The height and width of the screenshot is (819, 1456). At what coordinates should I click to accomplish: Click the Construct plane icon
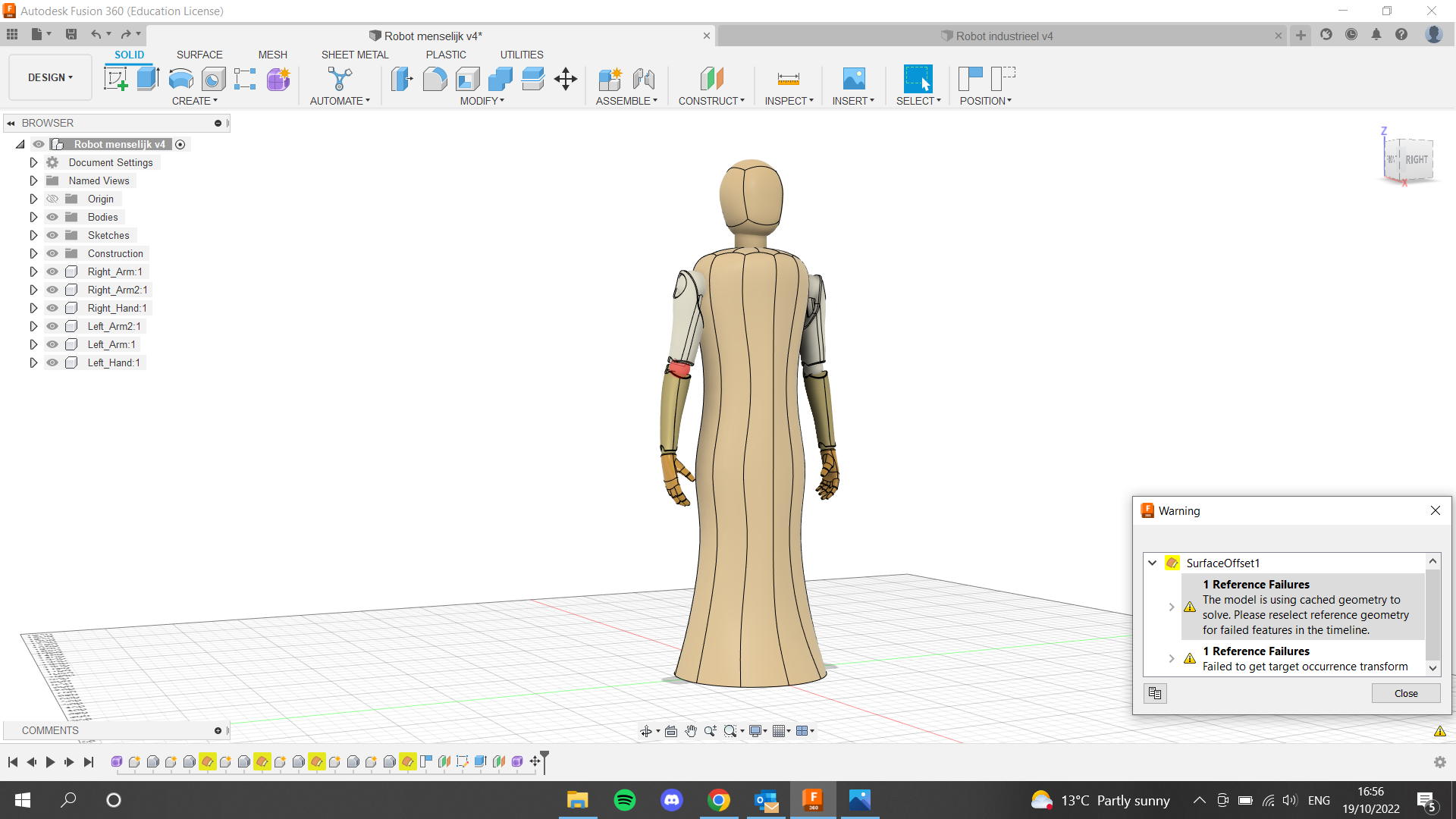point(711,78)
